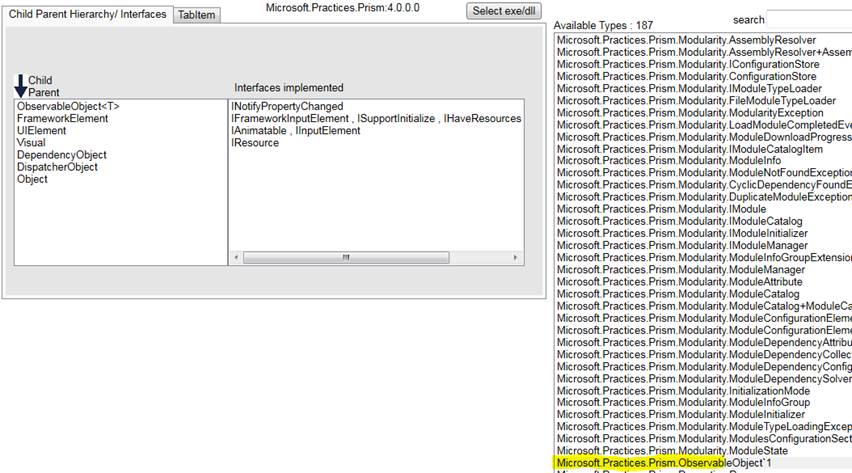Click the interfaces scrollbar left arrow

[x=236, y=257]
